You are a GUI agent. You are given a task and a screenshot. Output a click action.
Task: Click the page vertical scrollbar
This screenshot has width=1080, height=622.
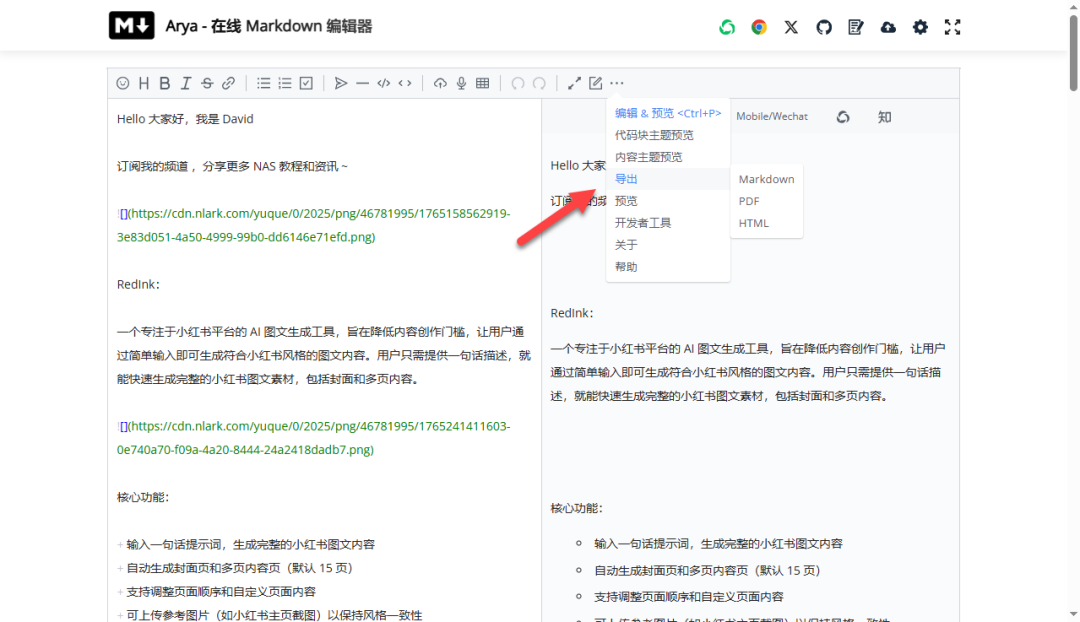[1073, 55]
